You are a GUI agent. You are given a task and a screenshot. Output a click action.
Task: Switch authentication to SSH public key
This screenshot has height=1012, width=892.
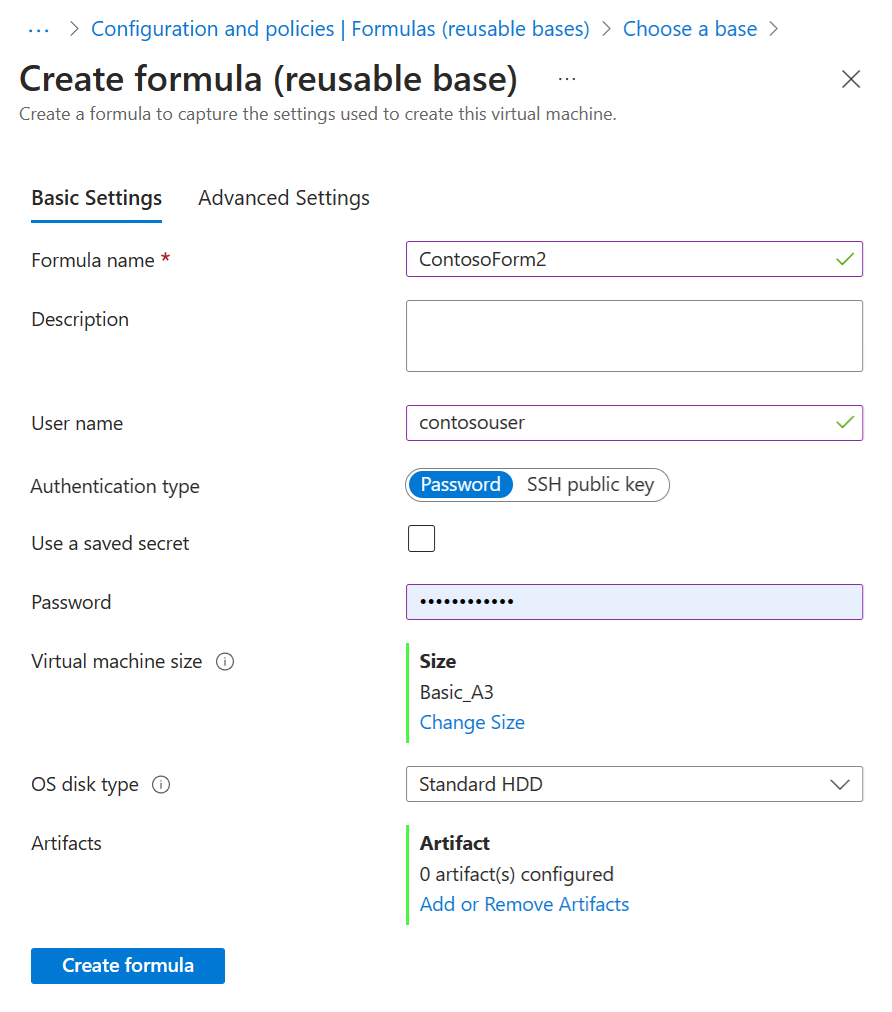[590, 485]
